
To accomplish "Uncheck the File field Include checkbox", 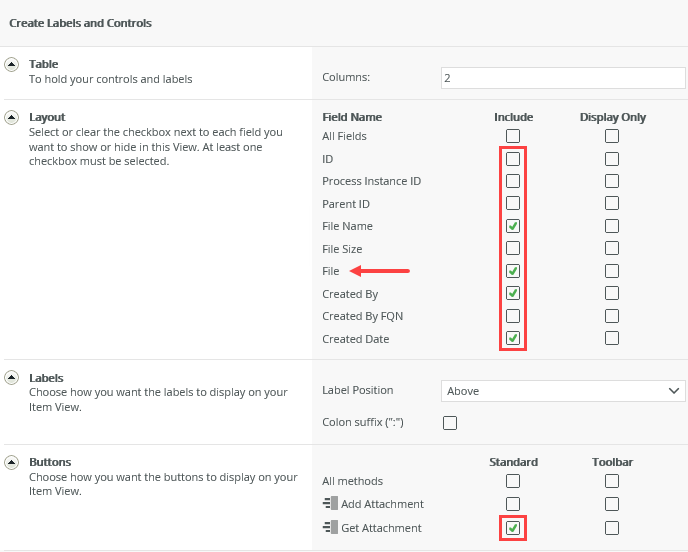I will point(513,271).
